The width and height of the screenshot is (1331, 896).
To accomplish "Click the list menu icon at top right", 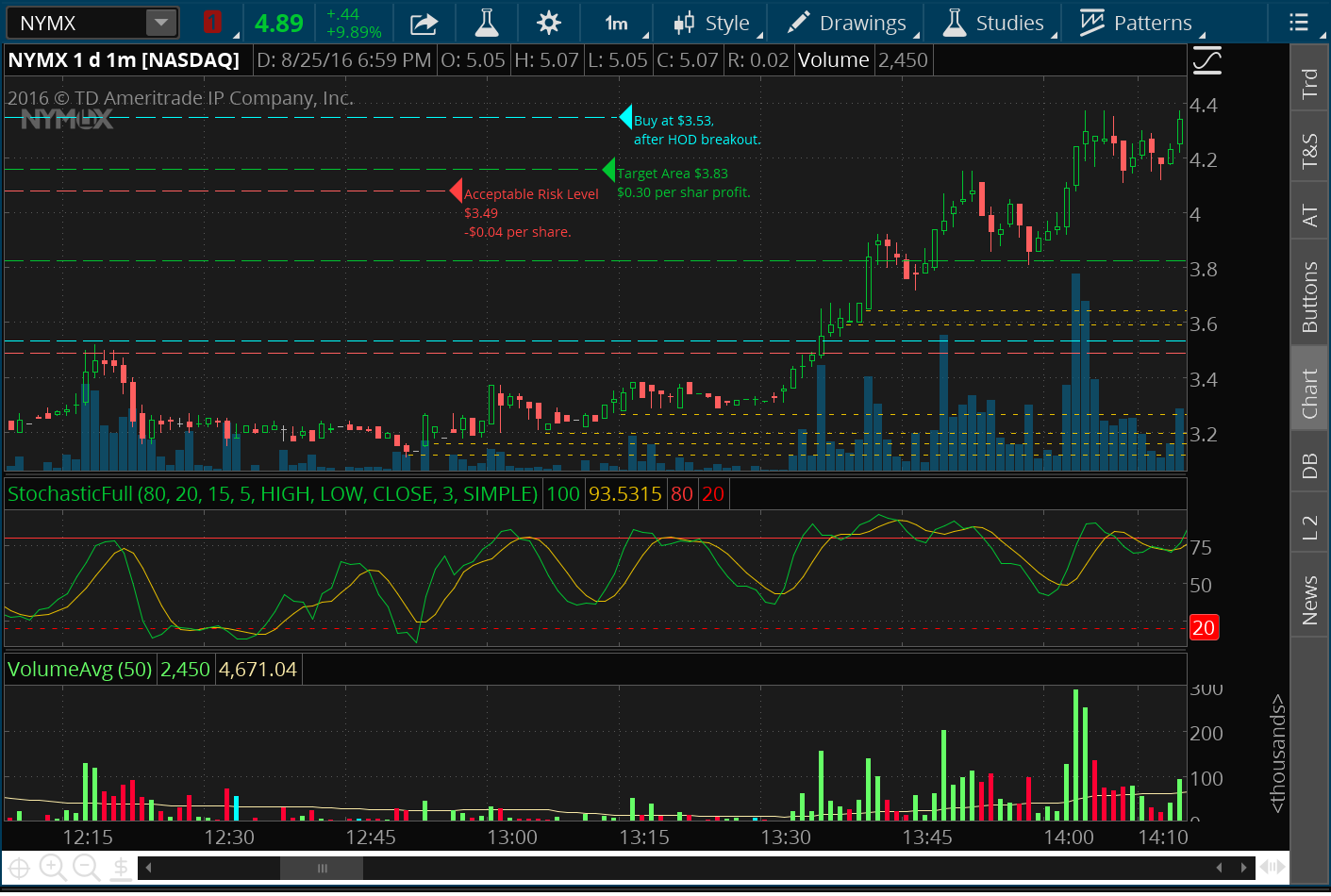I will pyautogui.click(x=1299, y=23).
